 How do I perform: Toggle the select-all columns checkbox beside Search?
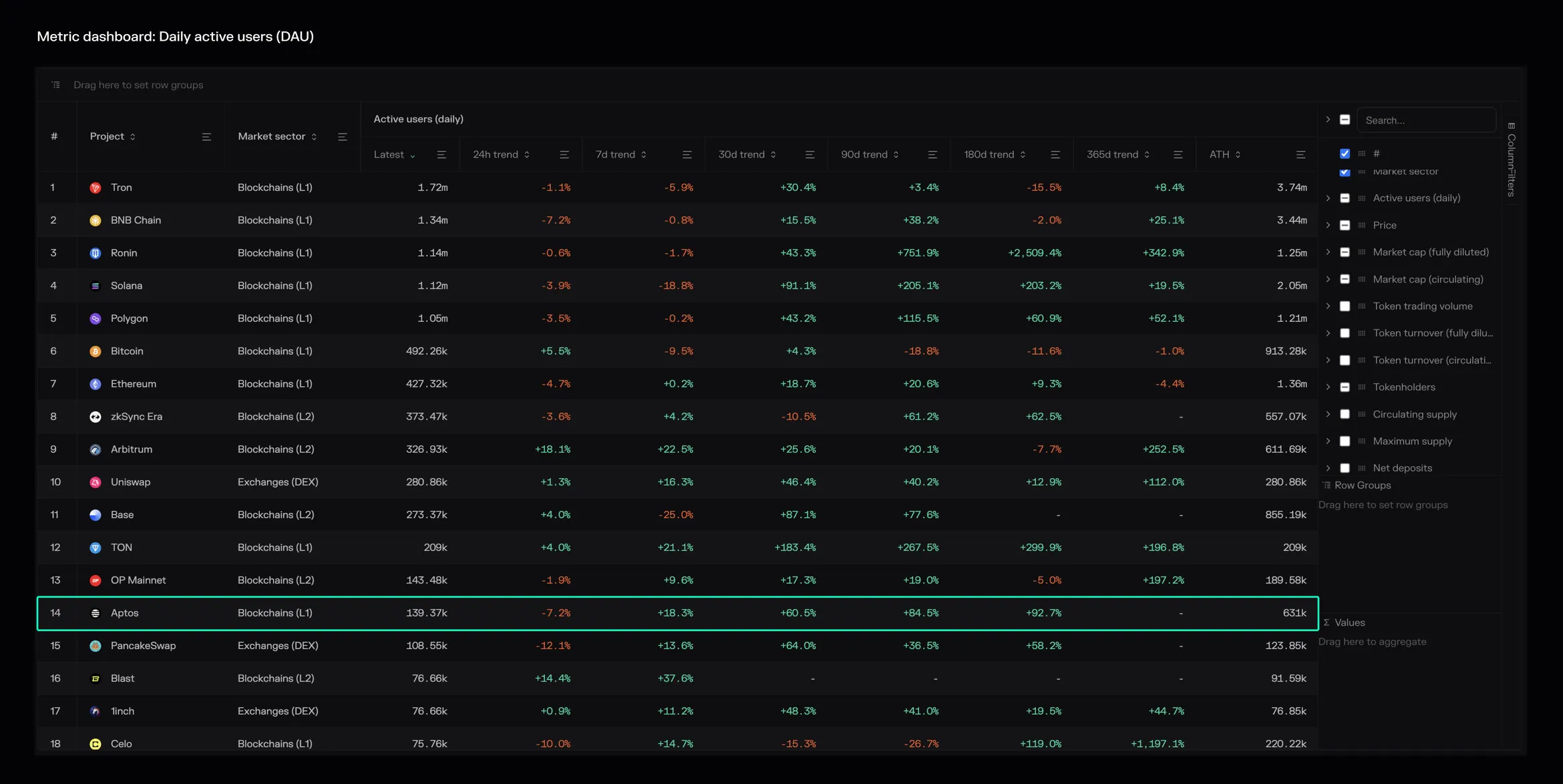pyautogui.click(x=1345, y=120)
